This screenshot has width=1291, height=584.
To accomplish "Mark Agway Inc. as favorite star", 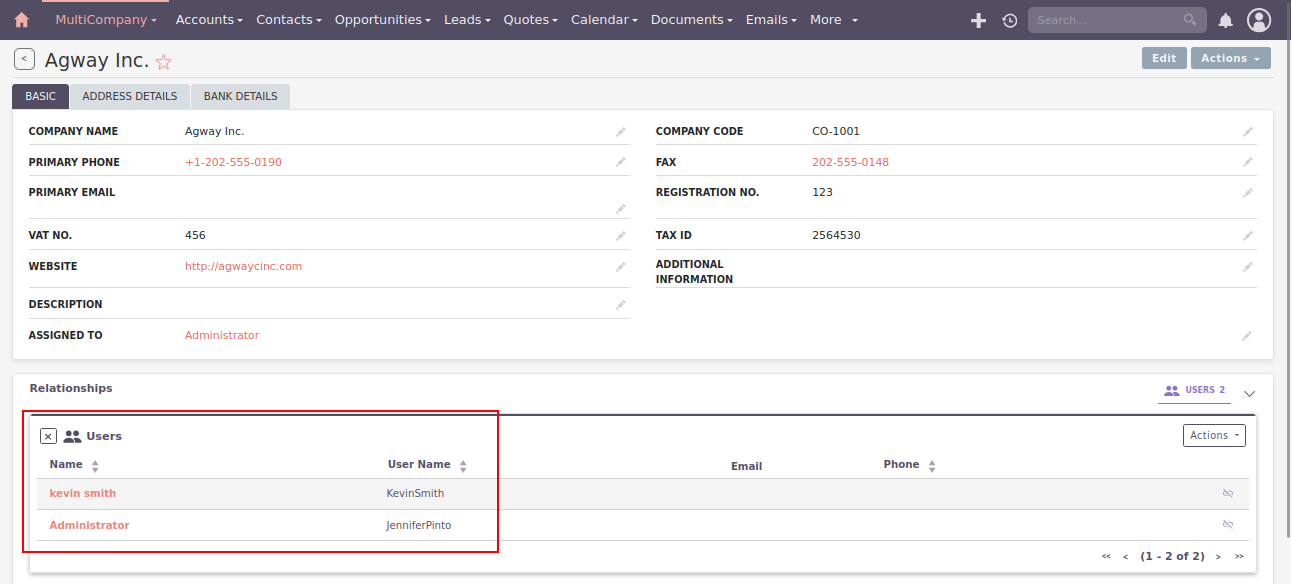I will (164, 62).
